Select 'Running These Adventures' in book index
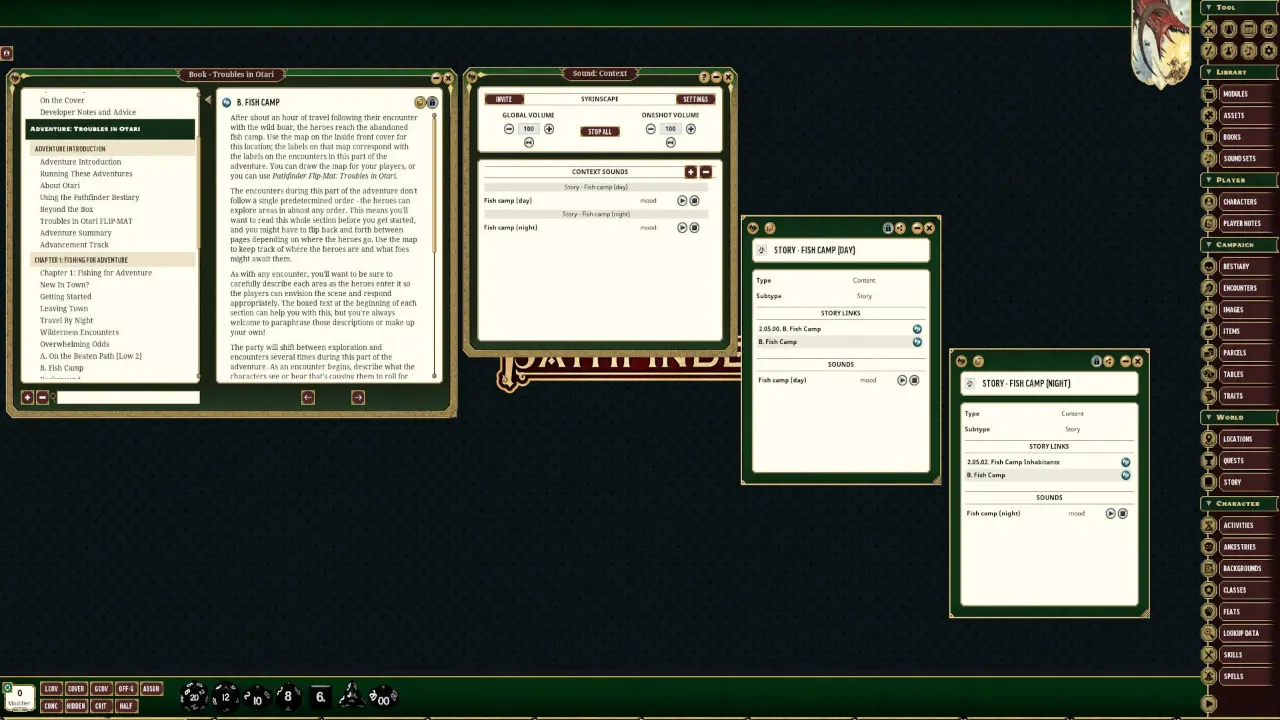 tap(86, 174)
